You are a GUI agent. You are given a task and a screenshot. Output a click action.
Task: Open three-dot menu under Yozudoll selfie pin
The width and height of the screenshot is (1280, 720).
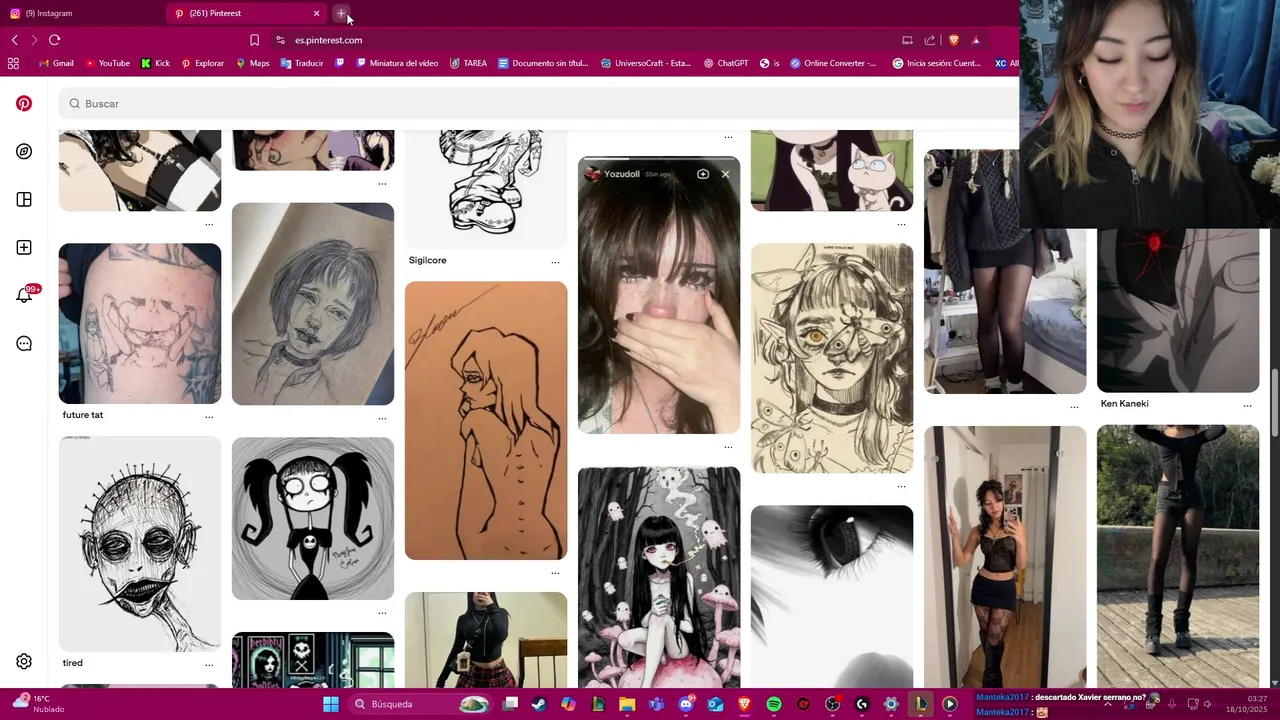click(x=728, y=447)
